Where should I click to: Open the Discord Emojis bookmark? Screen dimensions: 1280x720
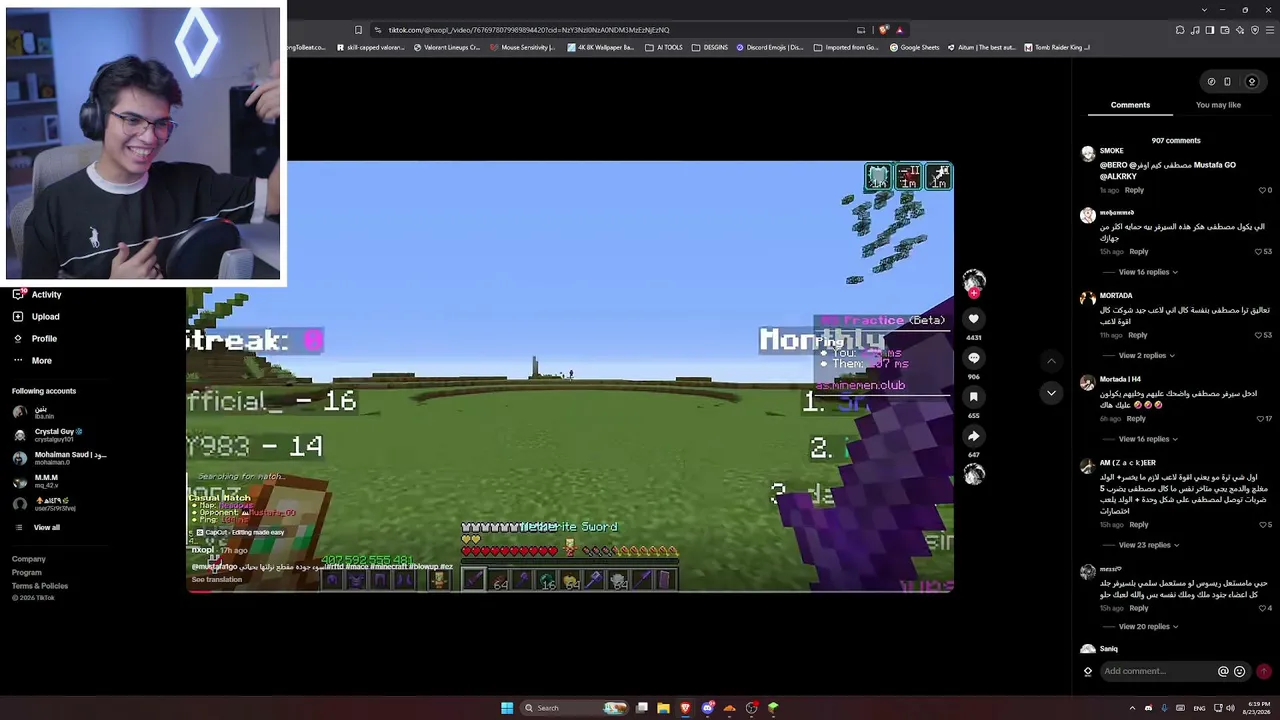(770, 47)
